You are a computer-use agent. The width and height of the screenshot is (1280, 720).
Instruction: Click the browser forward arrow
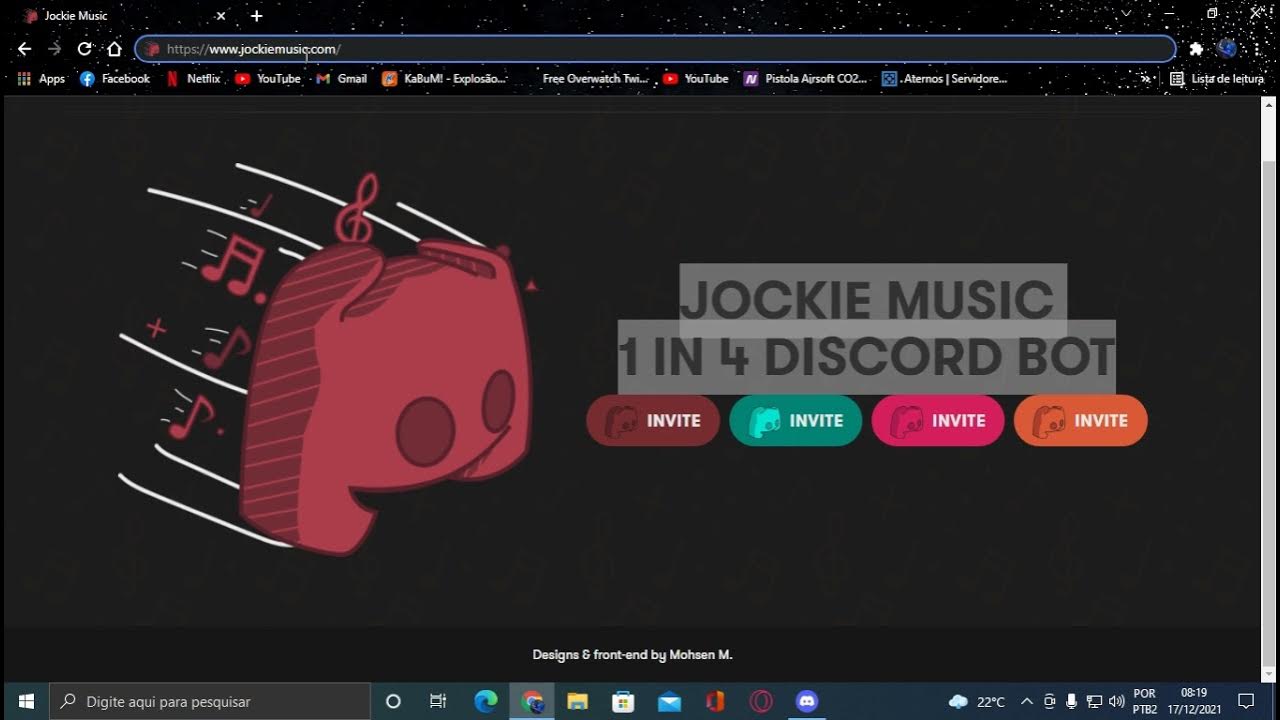[54, 48]
